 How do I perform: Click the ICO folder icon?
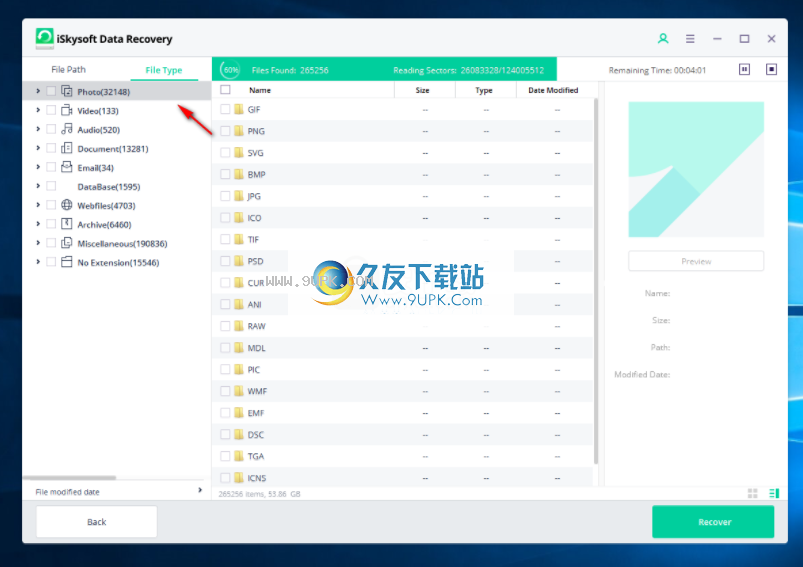[x=239, y=218]
